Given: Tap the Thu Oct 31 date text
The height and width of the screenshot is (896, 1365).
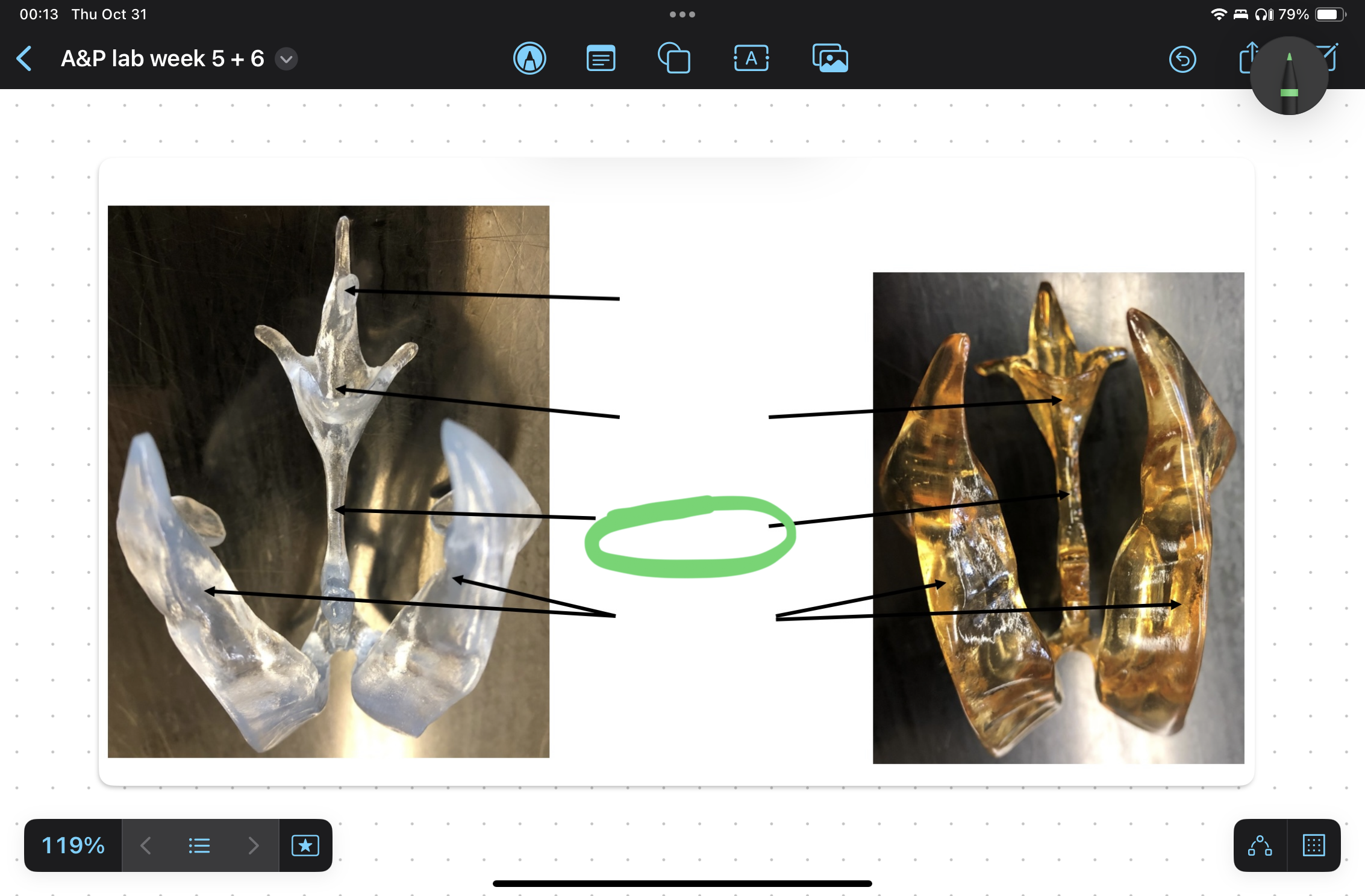Looking at the screenshot, I should coord(109,14).
